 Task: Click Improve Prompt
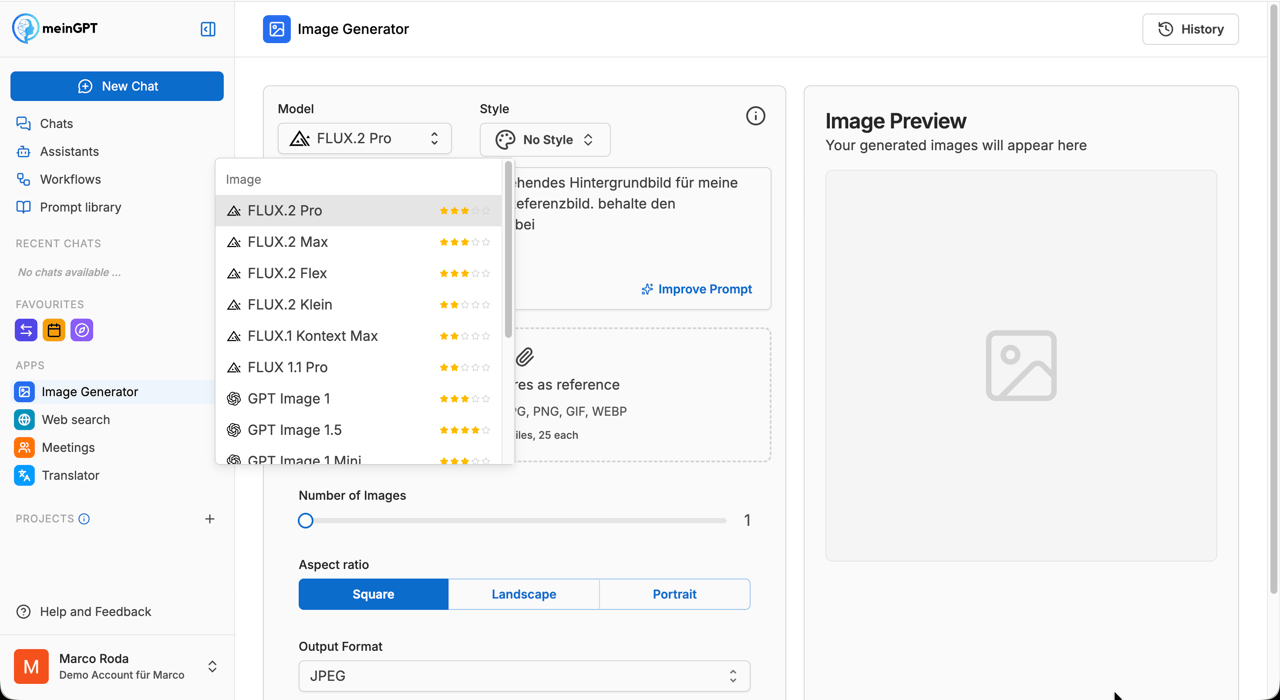point(697,289)
